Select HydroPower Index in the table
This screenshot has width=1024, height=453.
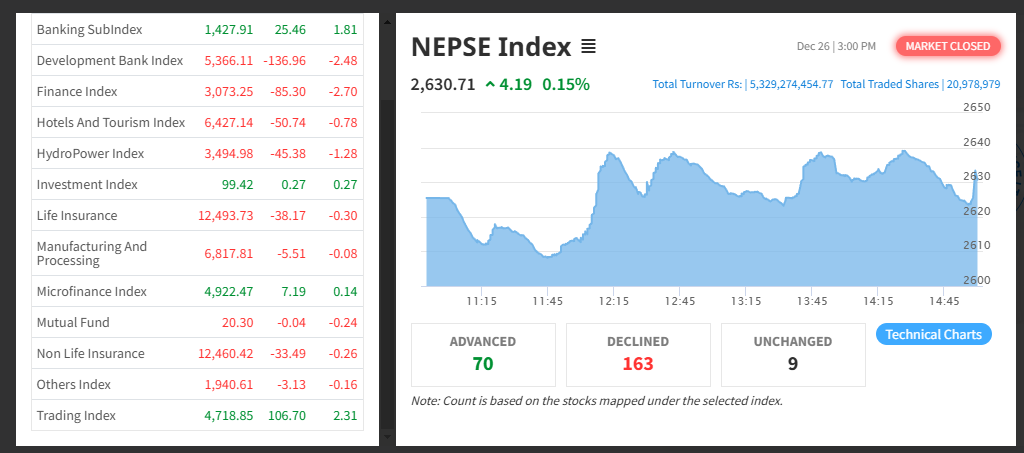pos(197,153)
